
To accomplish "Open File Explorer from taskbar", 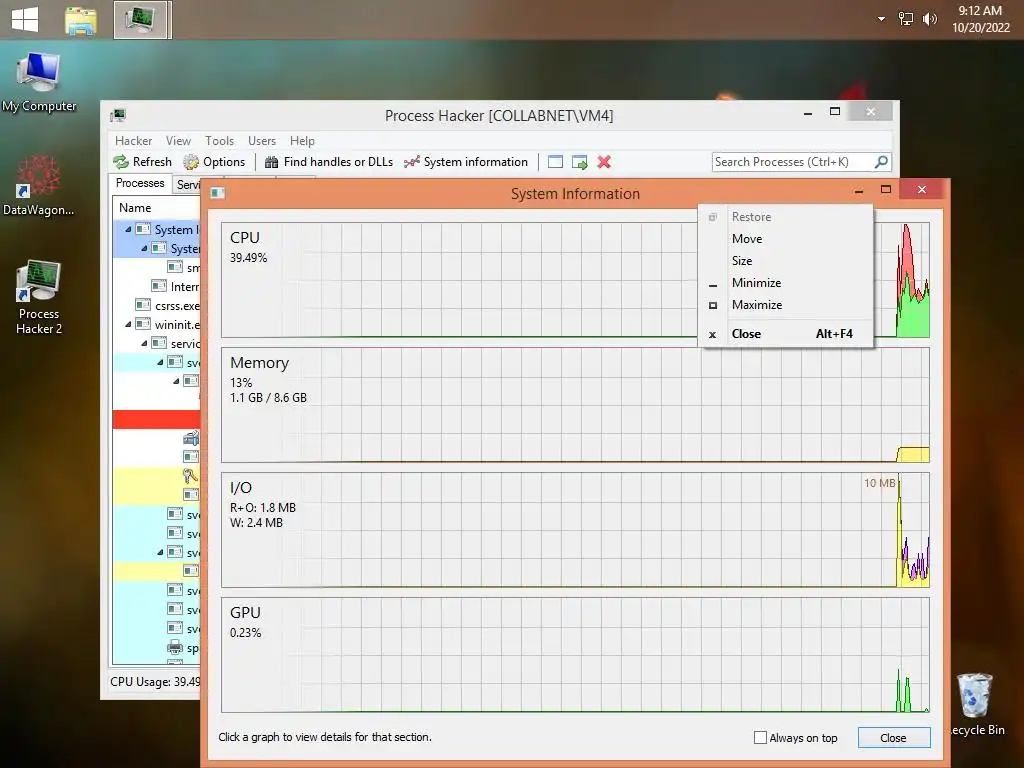I will (81, 20).
